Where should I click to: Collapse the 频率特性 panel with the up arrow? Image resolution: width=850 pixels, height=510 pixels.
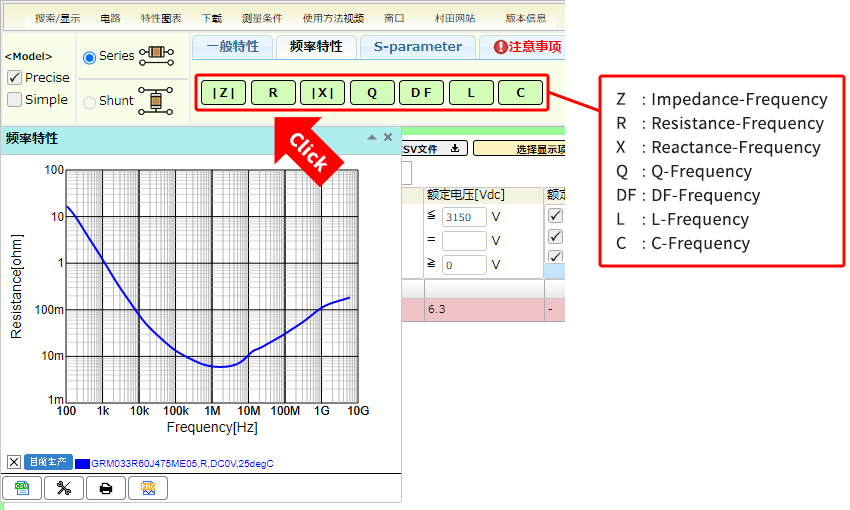click(372, 138)
